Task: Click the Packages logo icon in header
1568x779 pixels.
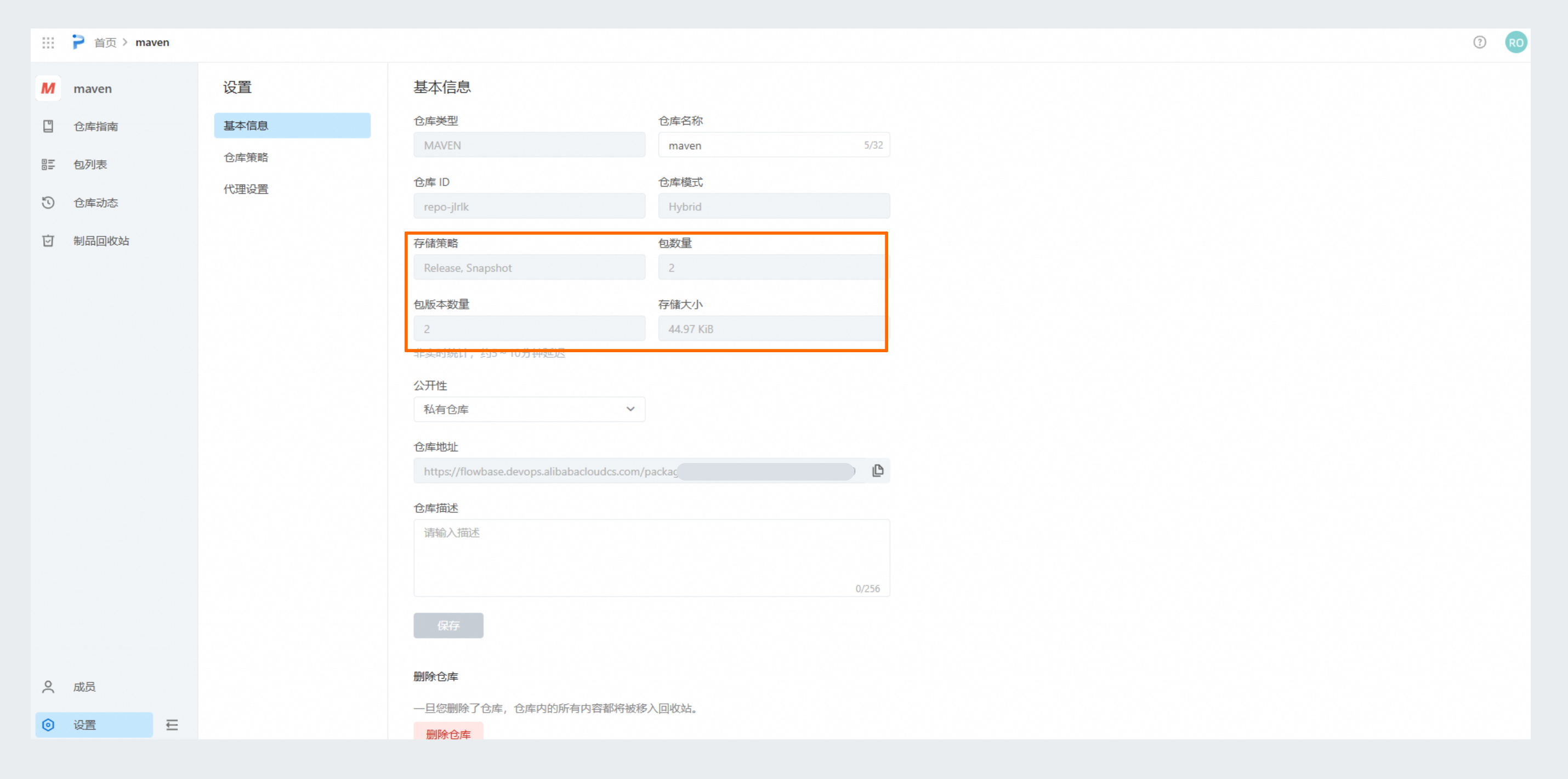Action: [78, 42]
